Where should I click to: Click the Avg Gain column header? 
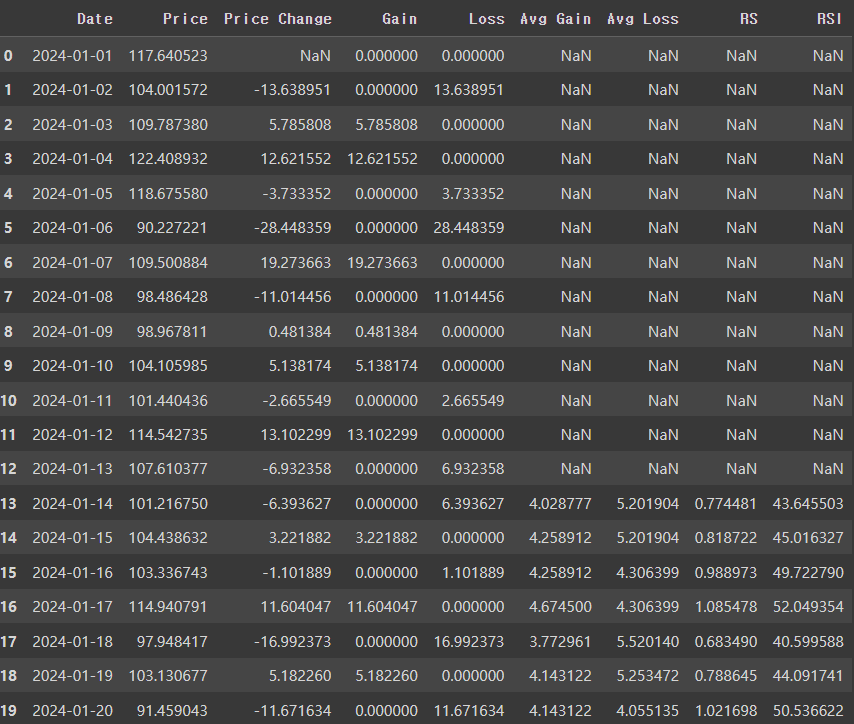pos(556,19)
